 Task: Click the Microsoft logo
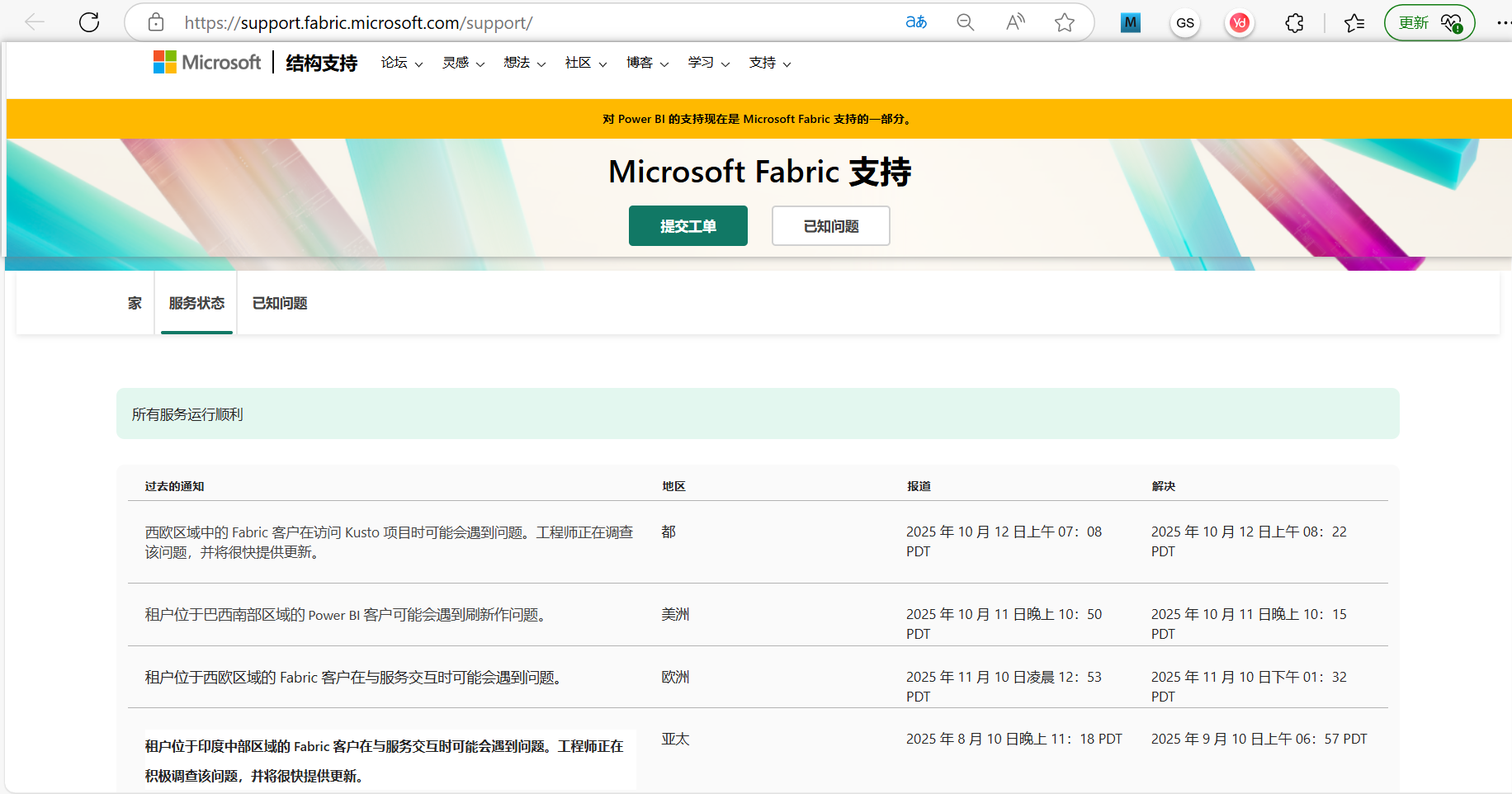click(207, 63)
